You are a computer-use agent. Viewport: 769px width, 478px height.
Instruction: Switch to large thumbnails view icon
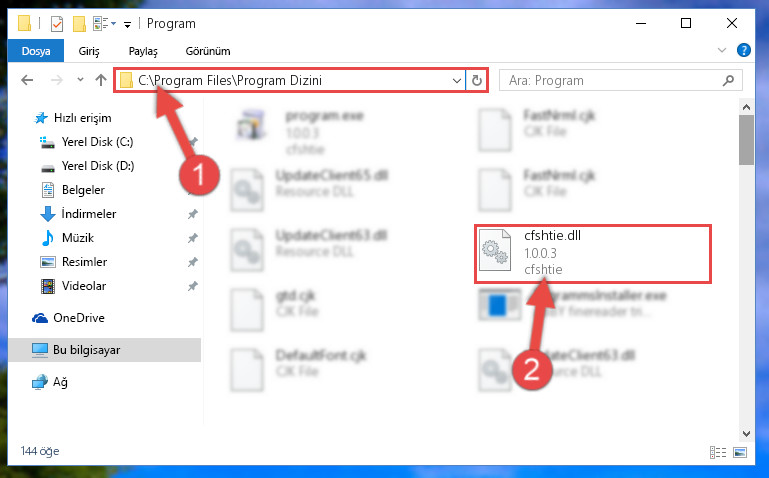(740, 452)
